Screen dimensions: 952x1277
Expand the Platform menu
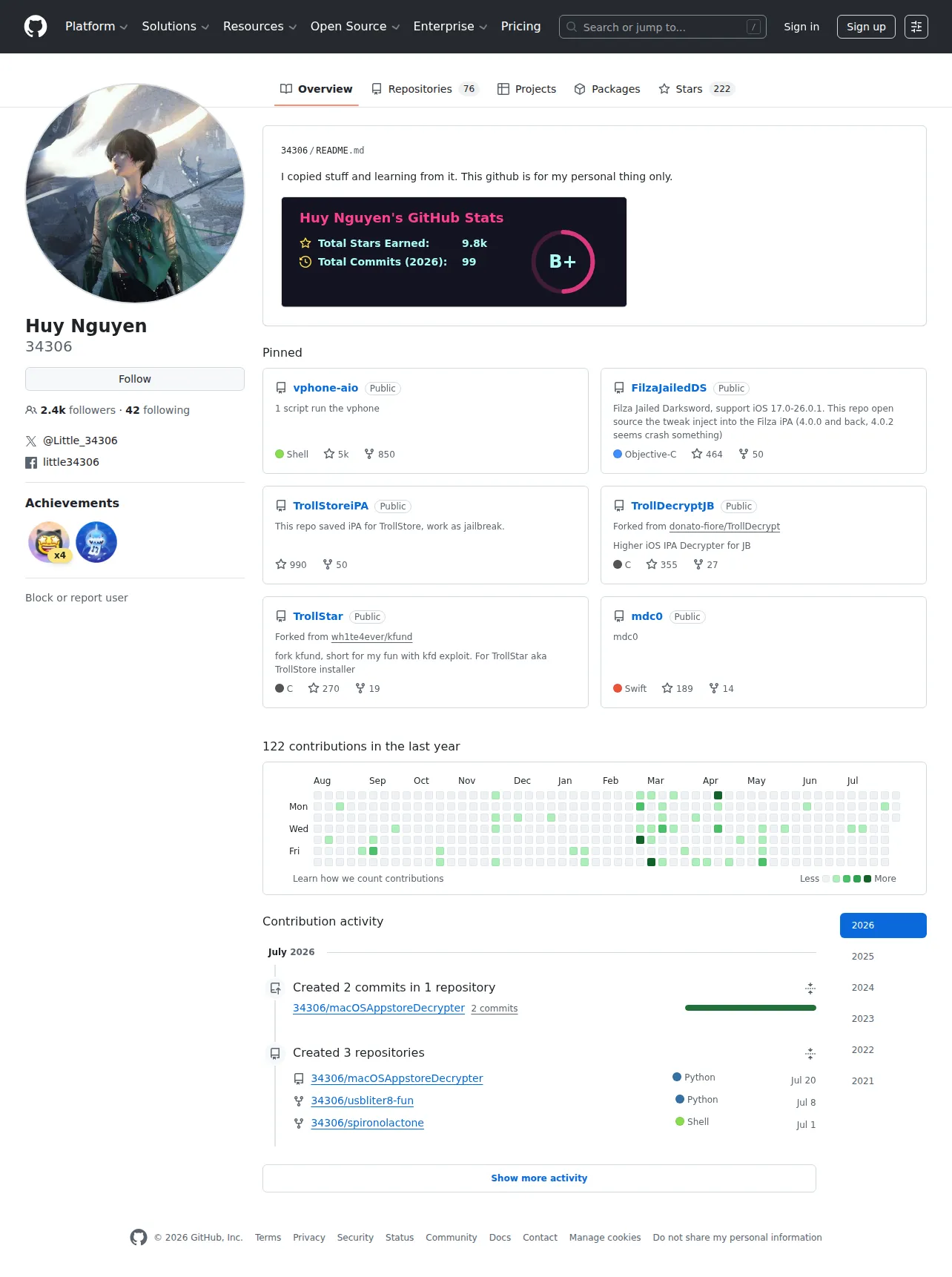point(96,27)
